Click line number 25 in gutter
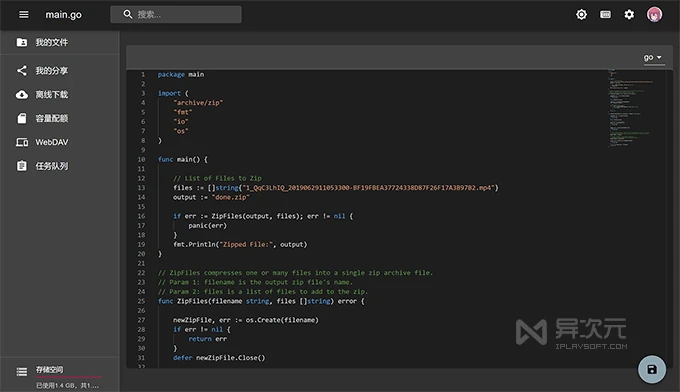The height and width of the screenshot is (392, 680). (x=141, y=301)
